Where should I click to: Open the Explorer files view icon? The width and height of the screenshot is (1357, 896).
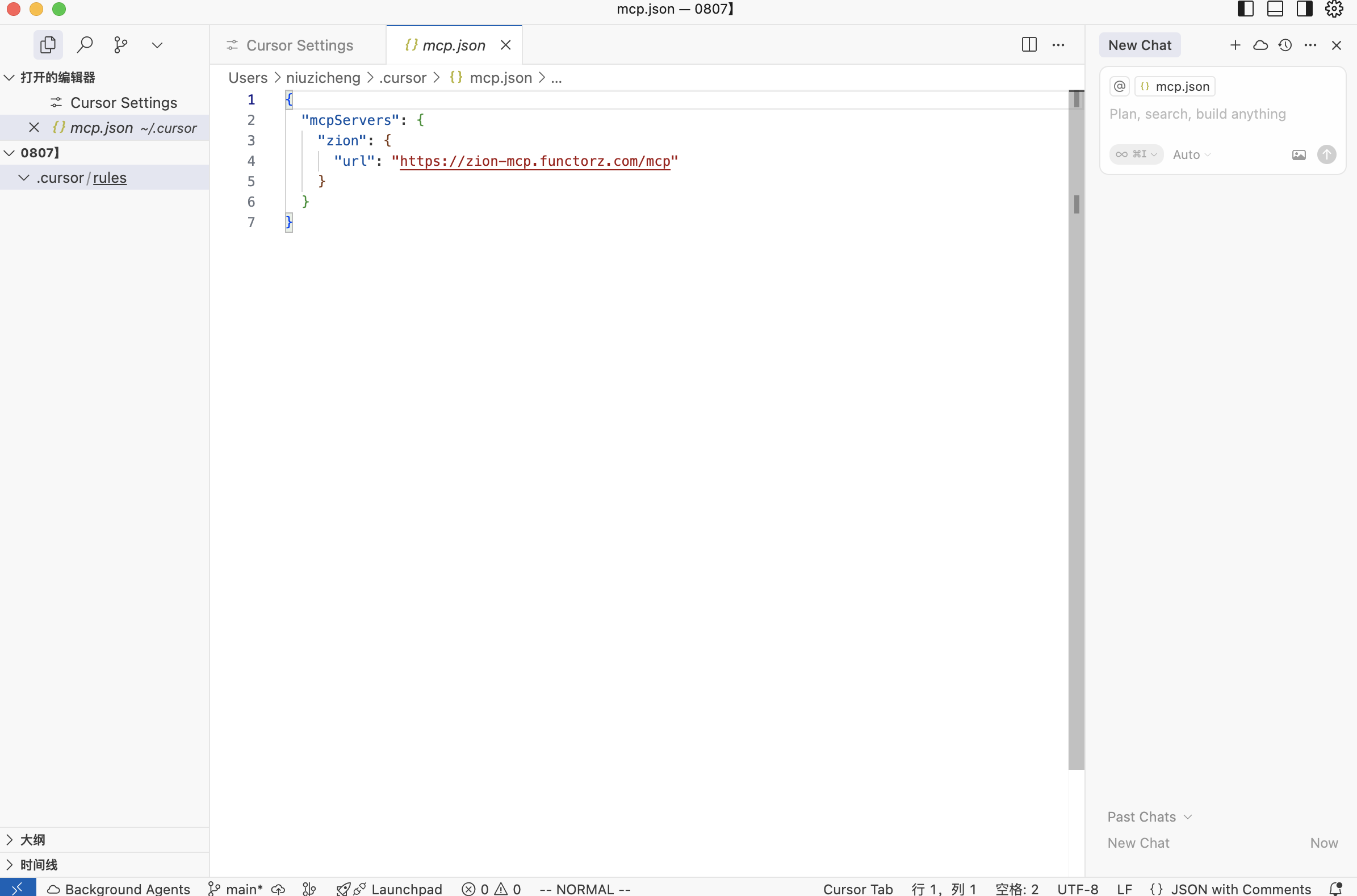click(48, 44)
